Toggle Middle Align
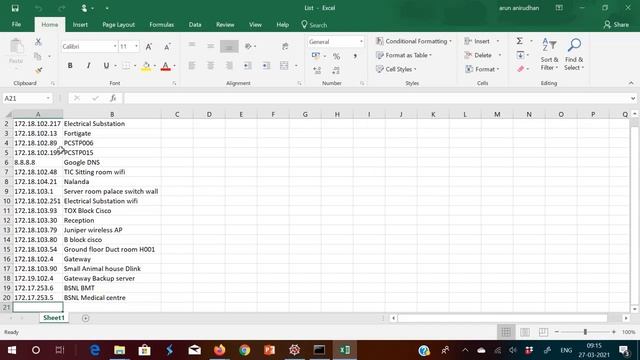The height and width of the screenshot is (360, 640). point(210,46)
